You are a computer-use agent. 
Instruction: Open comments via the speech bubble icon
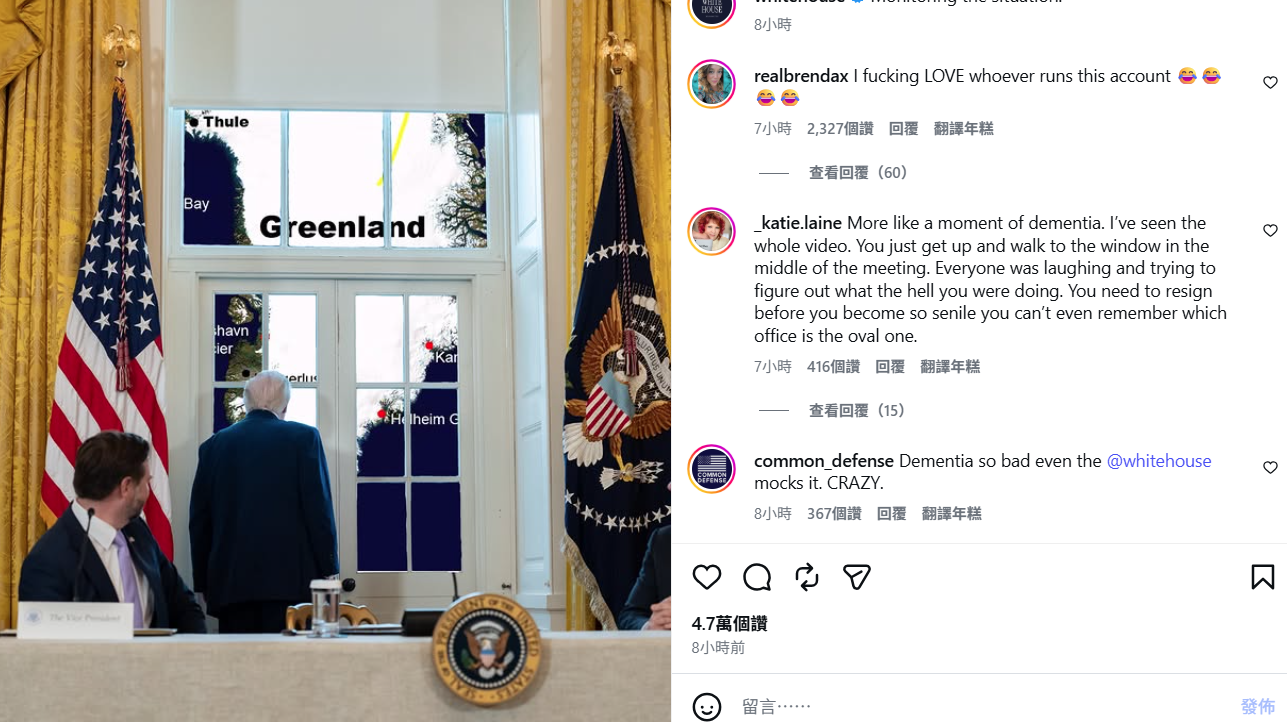(x=757, y=577)
